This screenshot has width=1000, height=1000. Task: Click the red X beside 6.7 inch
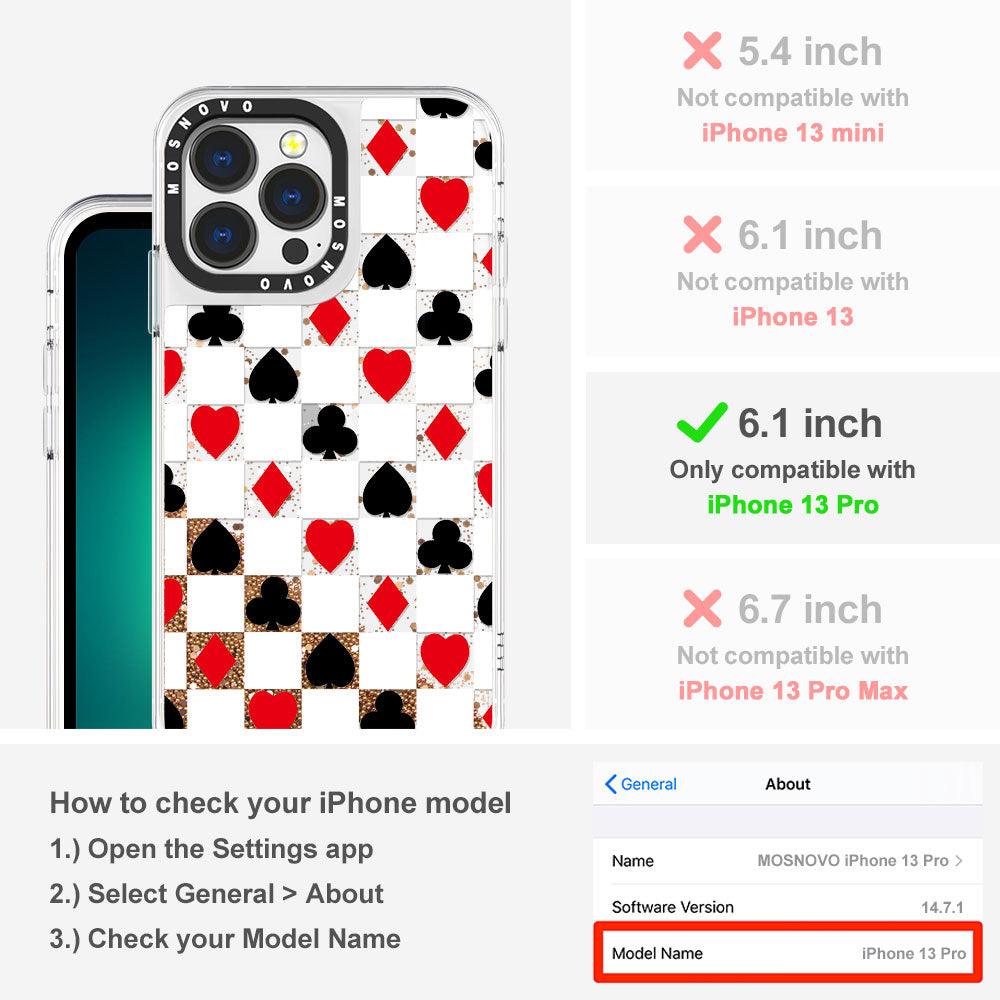pyautogui.click(x=702, y=608)
